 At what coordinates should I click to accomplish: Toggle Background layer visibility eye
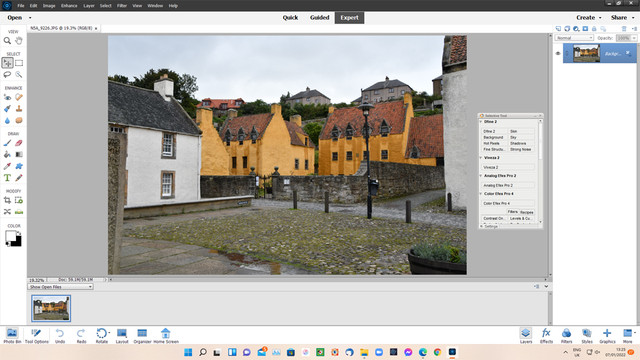pyautogui.click(x=558, y=53)
